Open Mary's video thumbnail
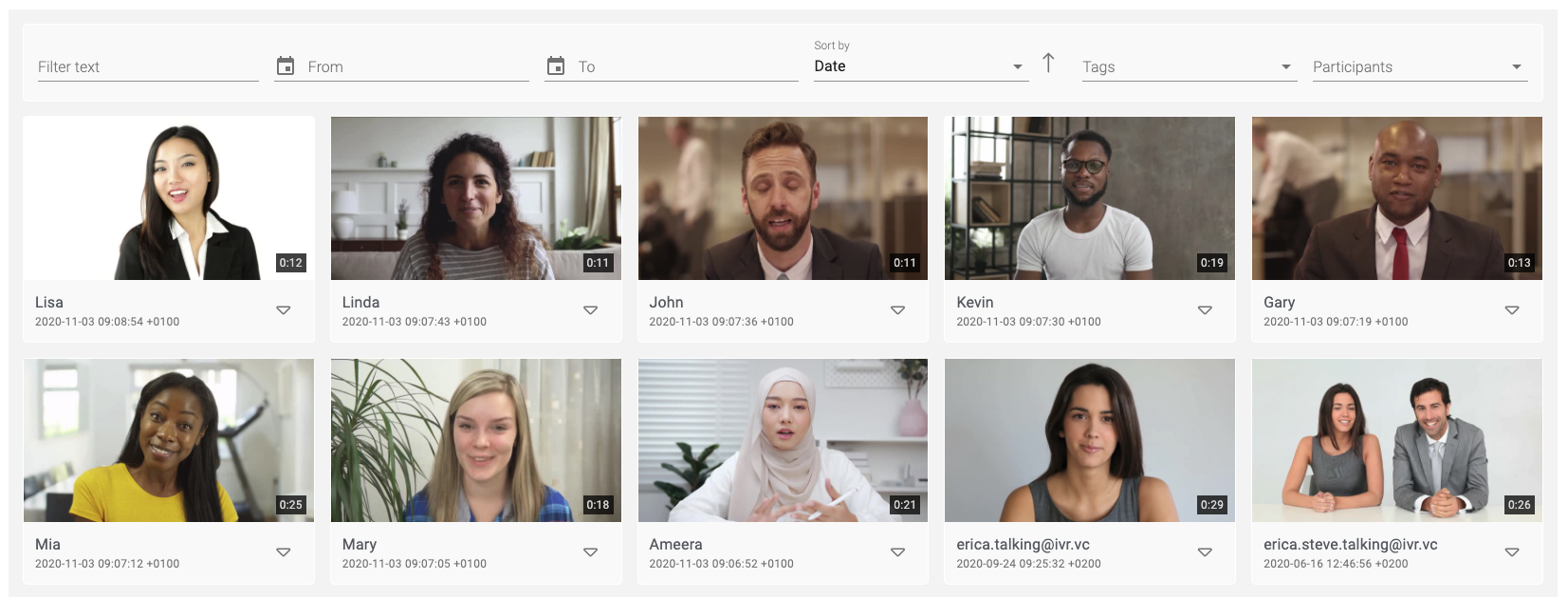 tap(475, 440)
